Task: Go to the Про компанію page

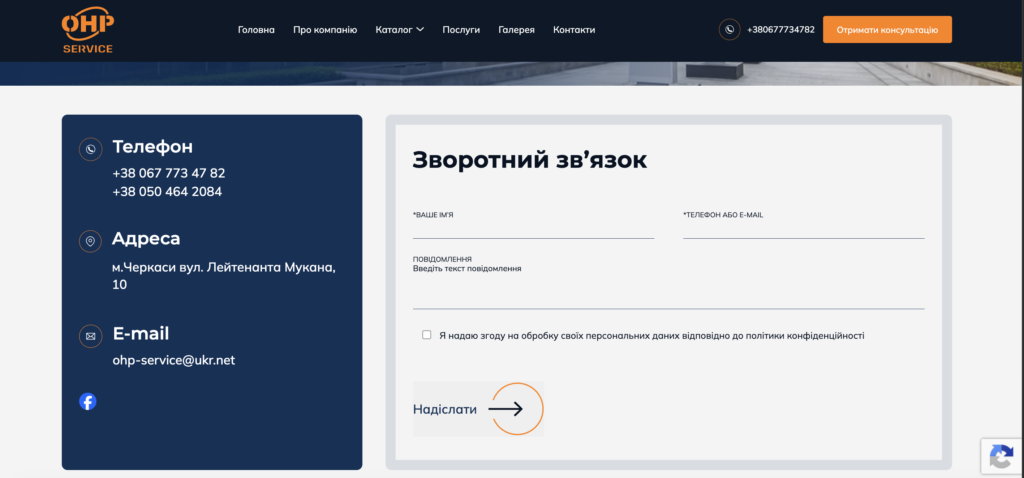Action: [x=325, y=29]
